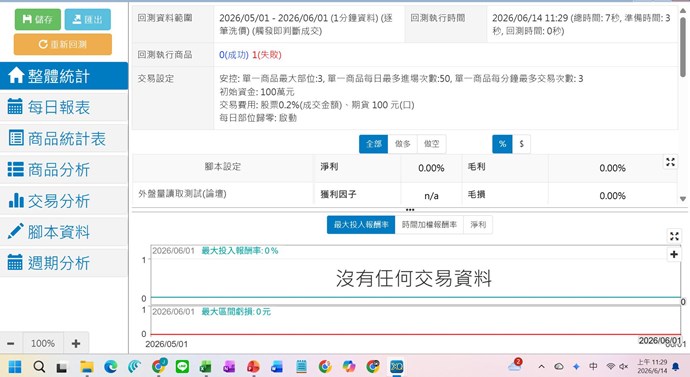The height and width of the screenshot is (377, 690).
Task: Click the 毛損 row label
Action: 477,194
